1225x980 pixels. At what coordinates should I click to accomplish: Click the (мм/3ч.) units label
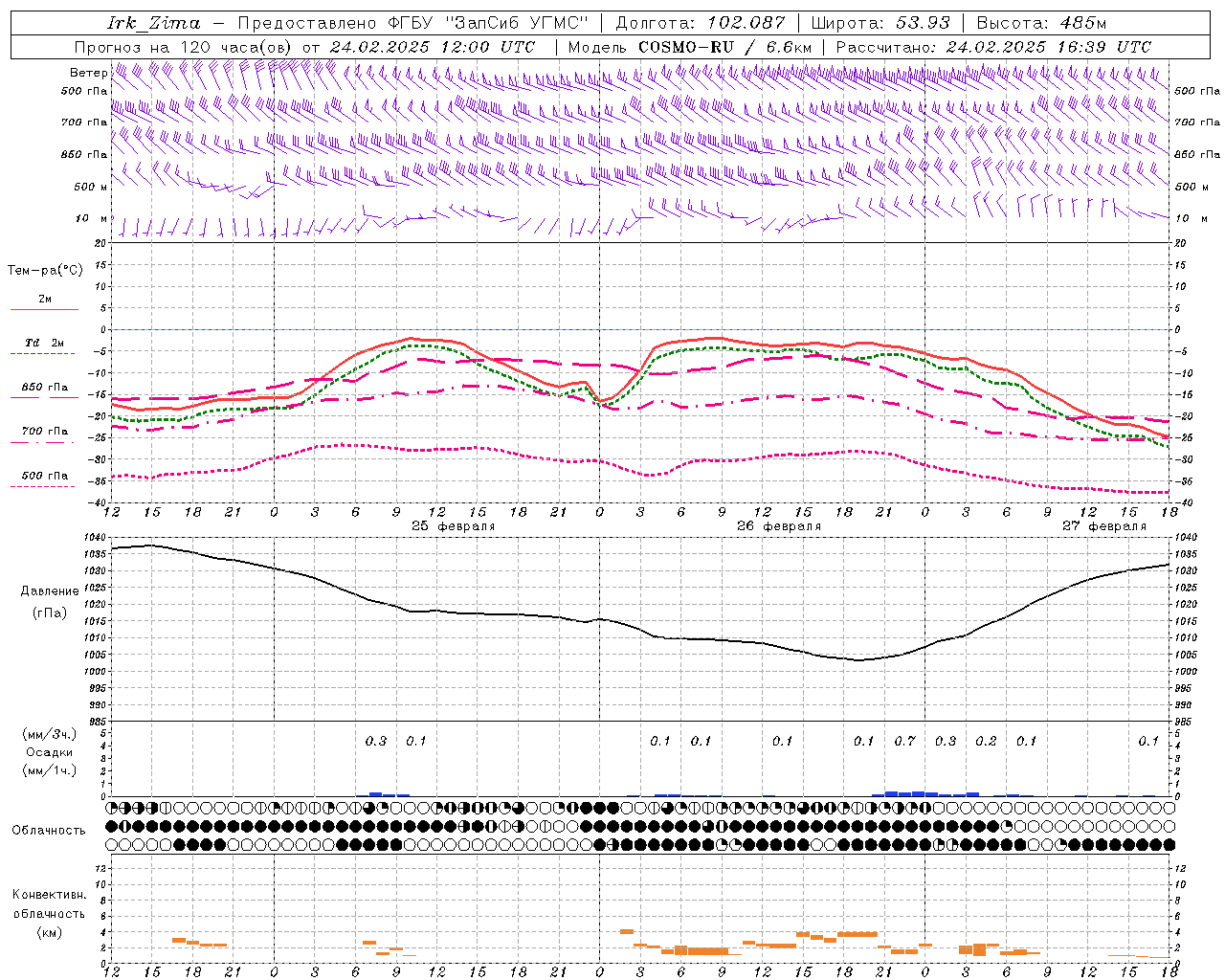coord(49,734)
